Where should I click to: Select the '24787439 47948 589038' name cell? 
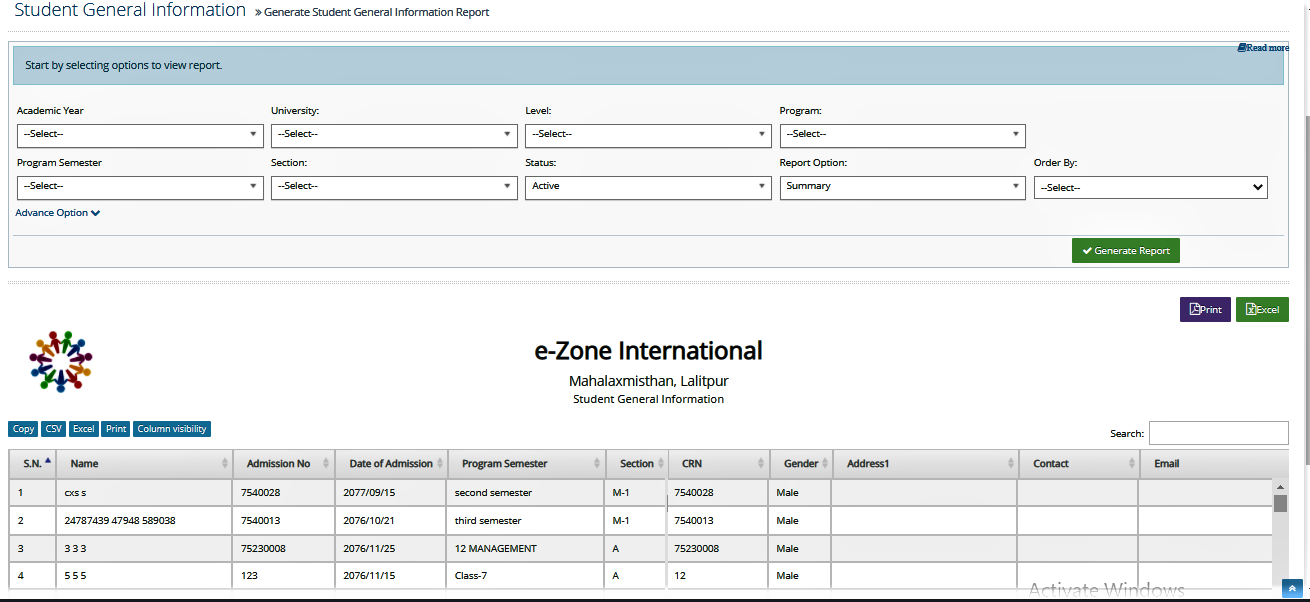click(145, 521)
